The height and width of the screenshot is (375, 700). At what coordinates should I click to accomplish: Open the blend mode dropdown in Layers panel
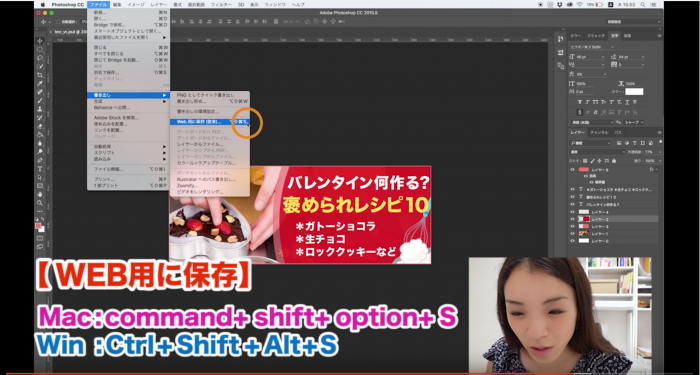click(597, 152)
